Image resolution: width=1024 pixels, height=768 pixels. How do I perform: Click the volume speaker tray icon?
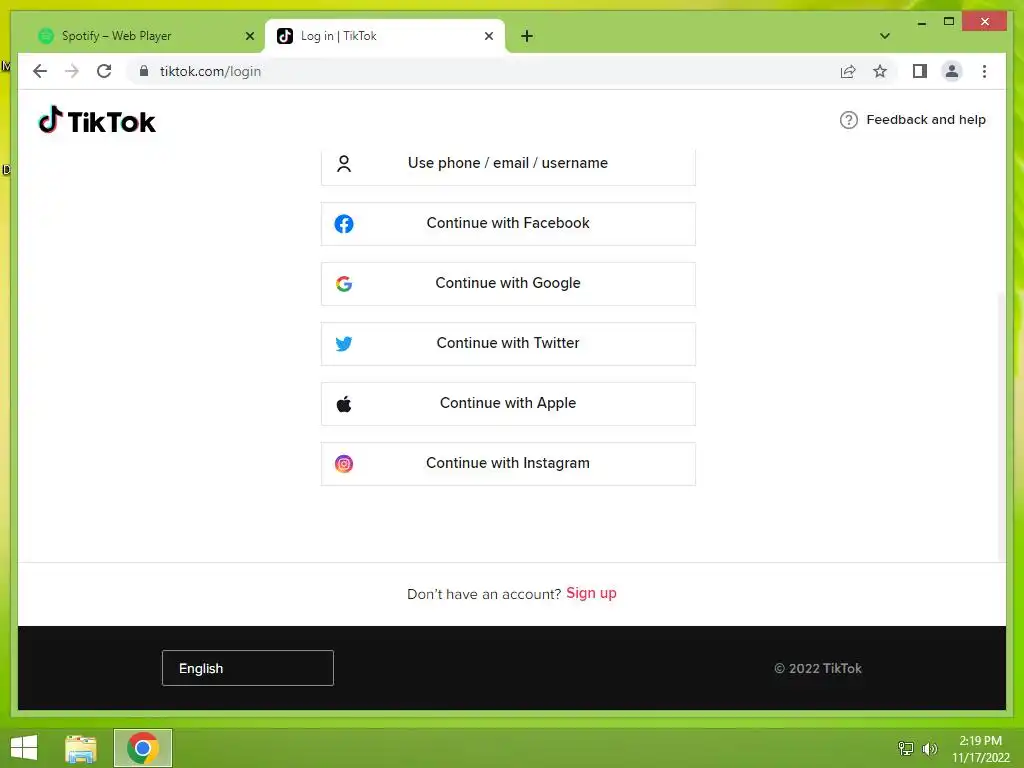point(929,748)
